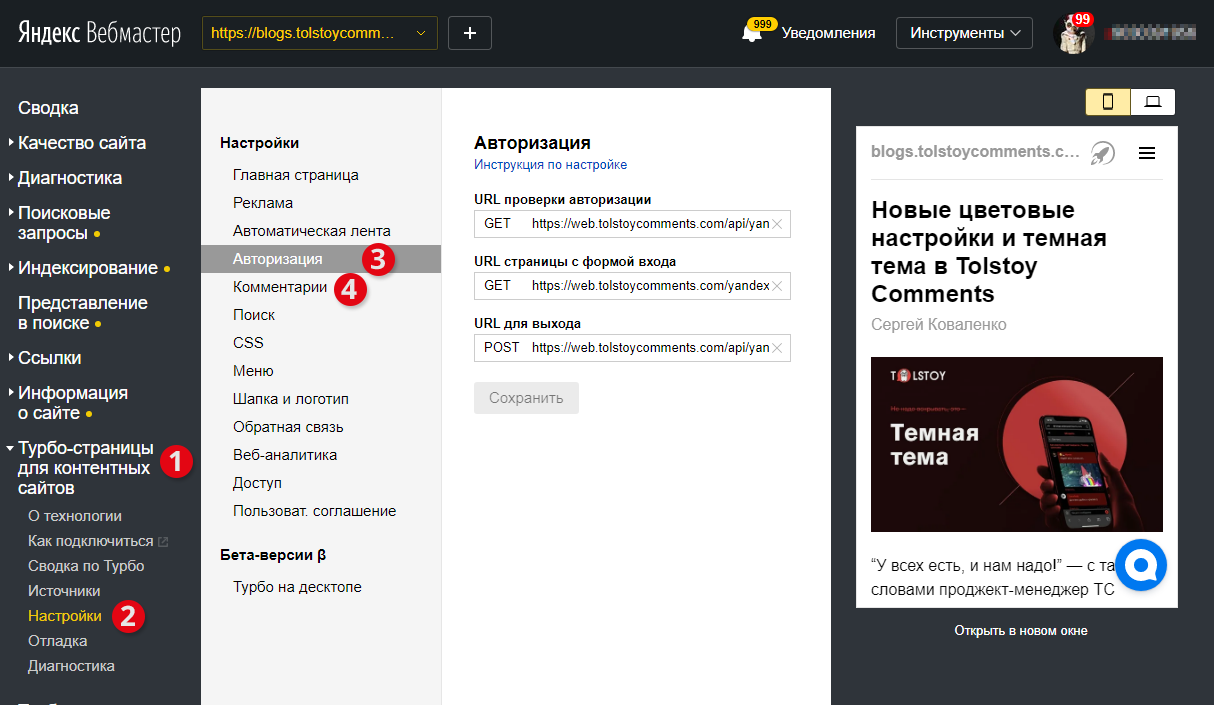Viewport: 1214px width, 705px height.
Task: Click the plus add site button
Action: point(470,33)
